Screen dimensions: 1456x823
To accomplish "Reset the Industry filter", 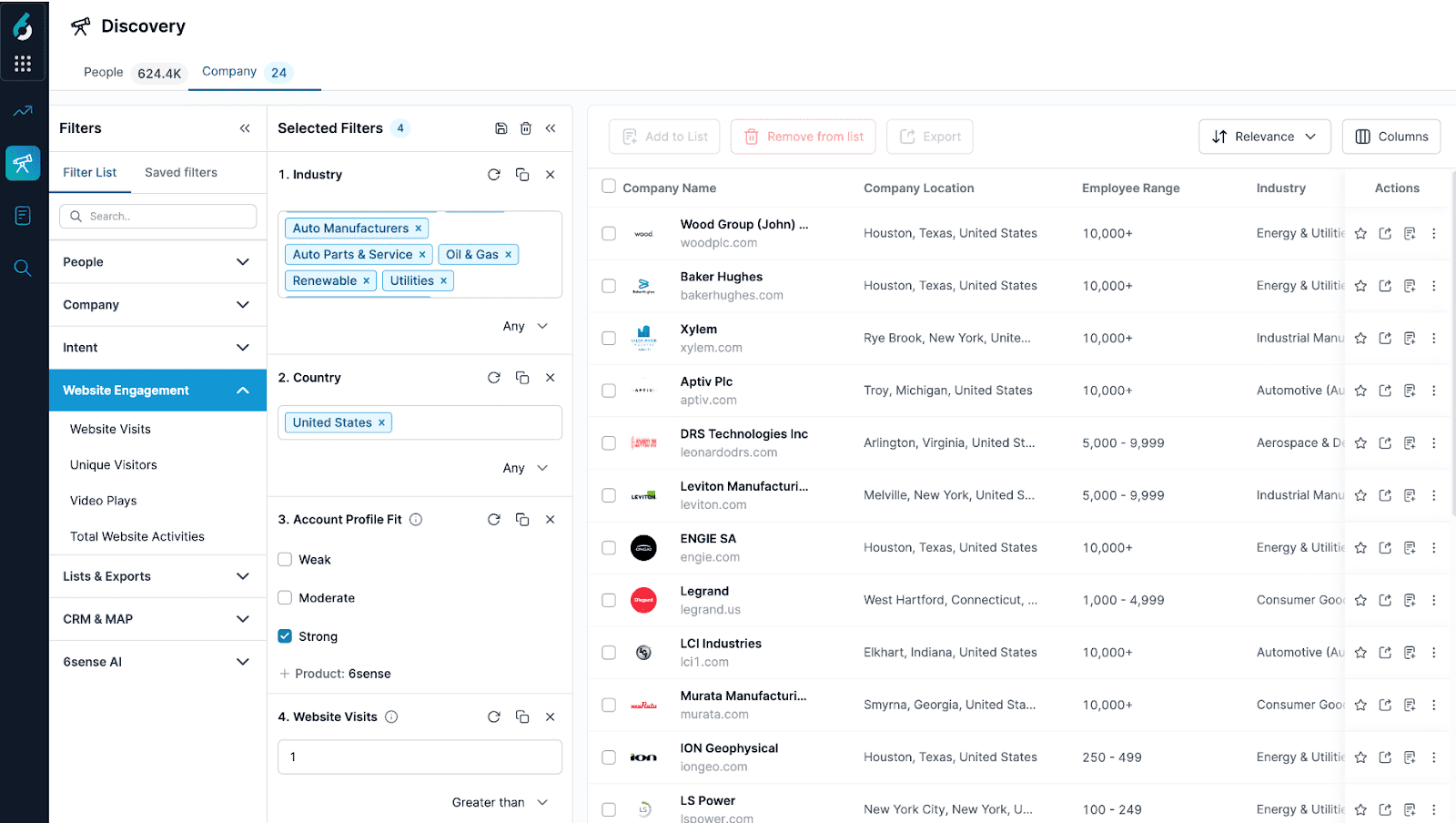I will (x=494, y=175).
